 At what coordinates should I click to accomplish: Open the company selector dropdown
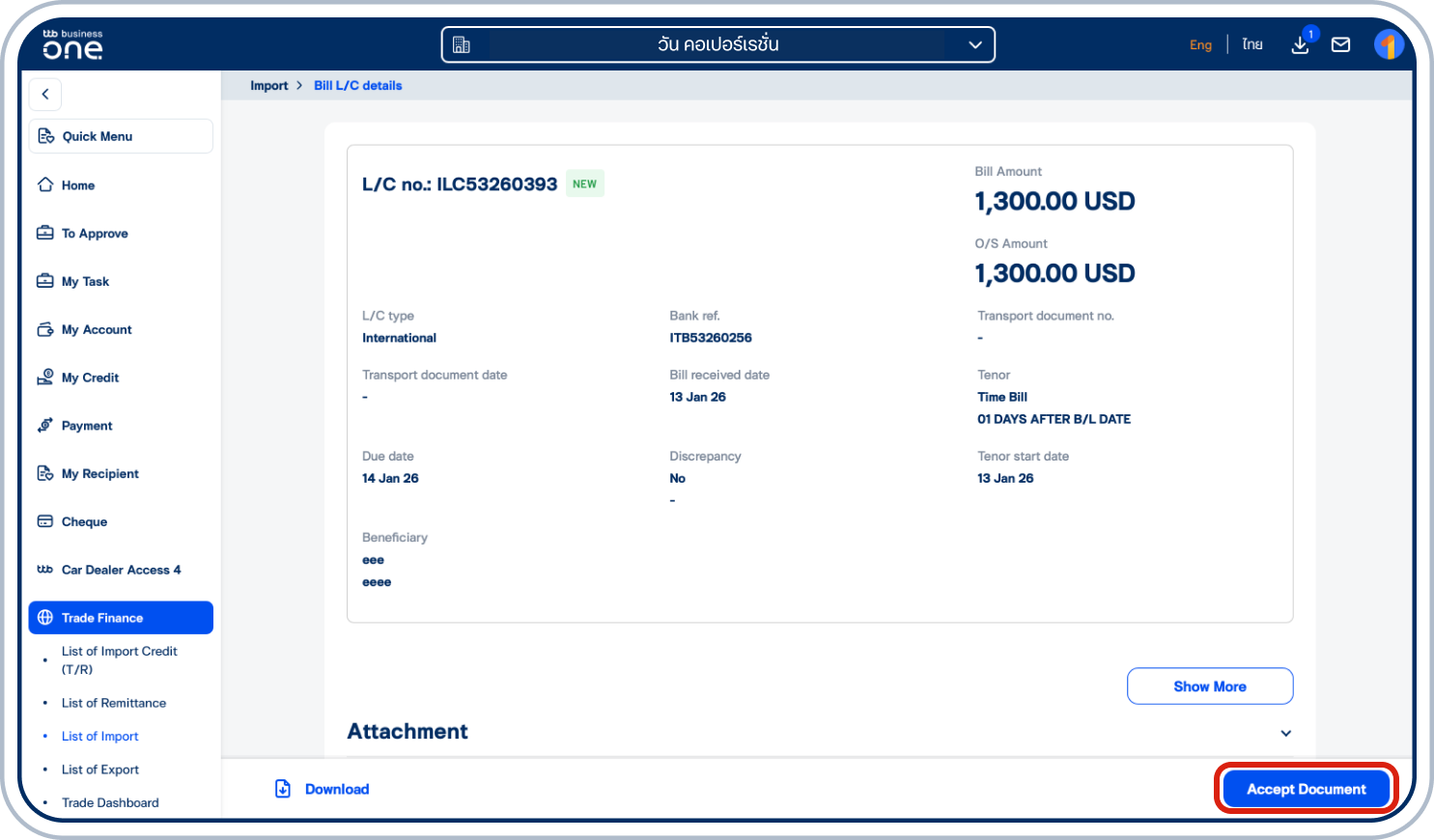974,43
